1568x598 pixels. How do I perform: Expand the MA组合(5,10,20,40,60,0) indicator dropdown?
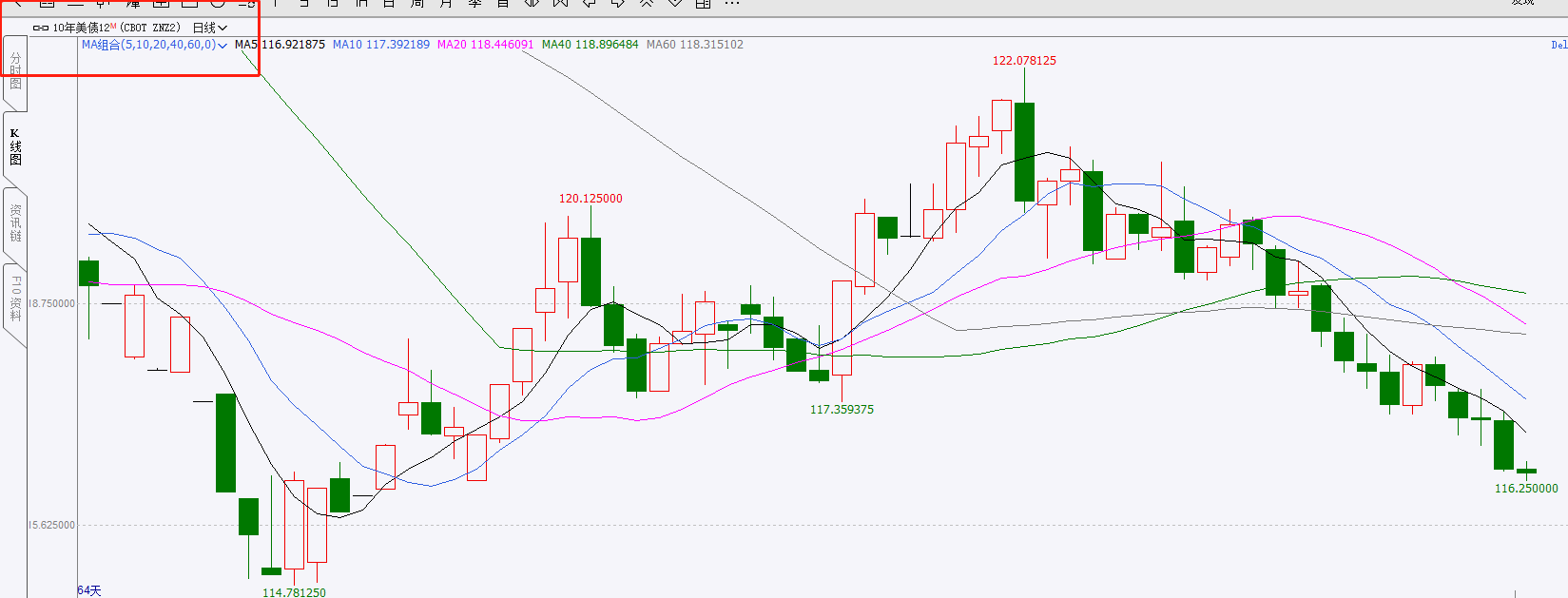click(154, 45)
